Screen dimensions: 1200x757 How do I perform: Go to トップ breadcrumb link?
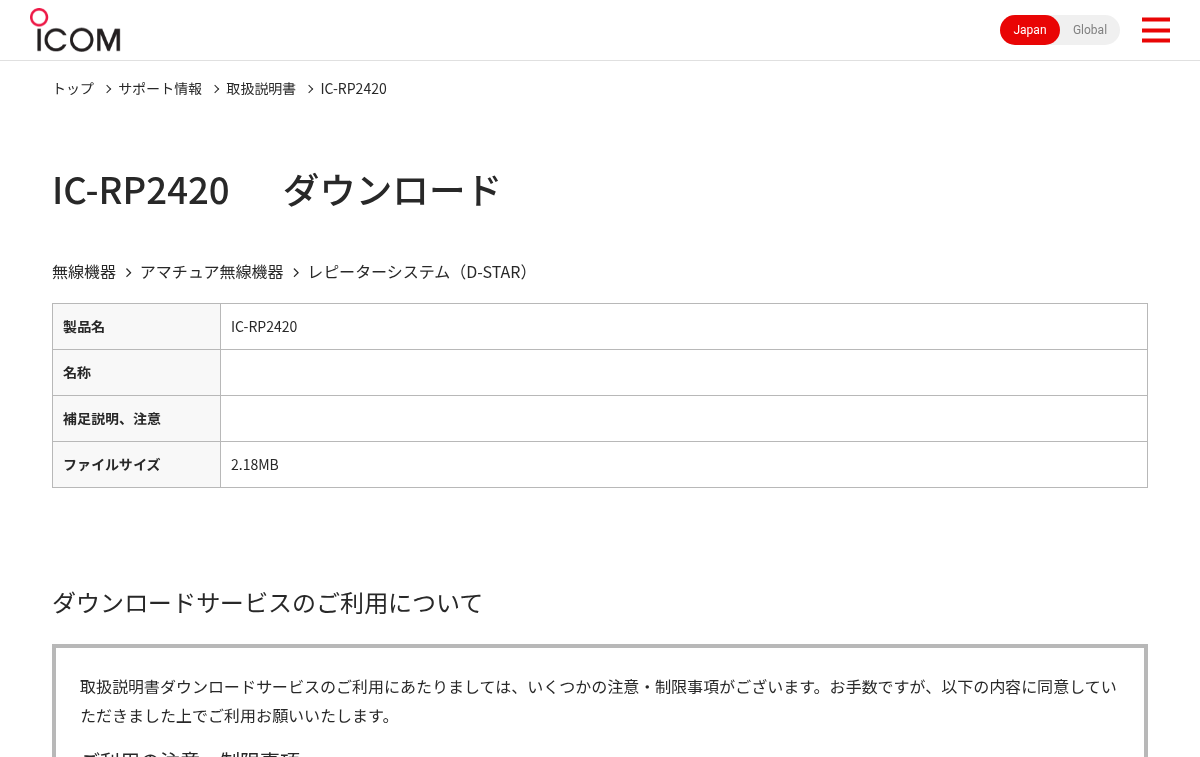[x=73, y=88]
